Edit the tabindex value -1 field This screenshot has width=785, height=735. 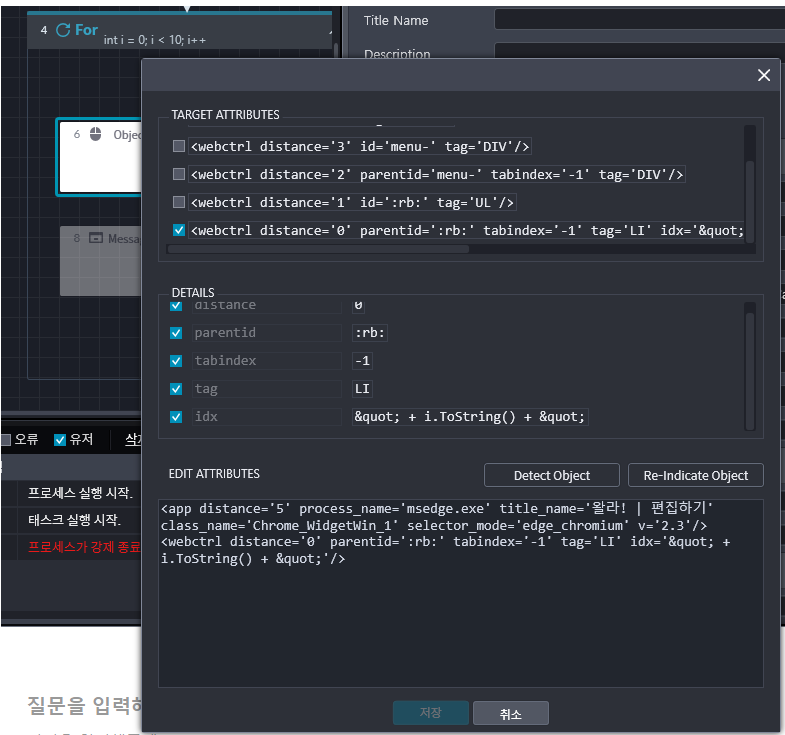362,361
